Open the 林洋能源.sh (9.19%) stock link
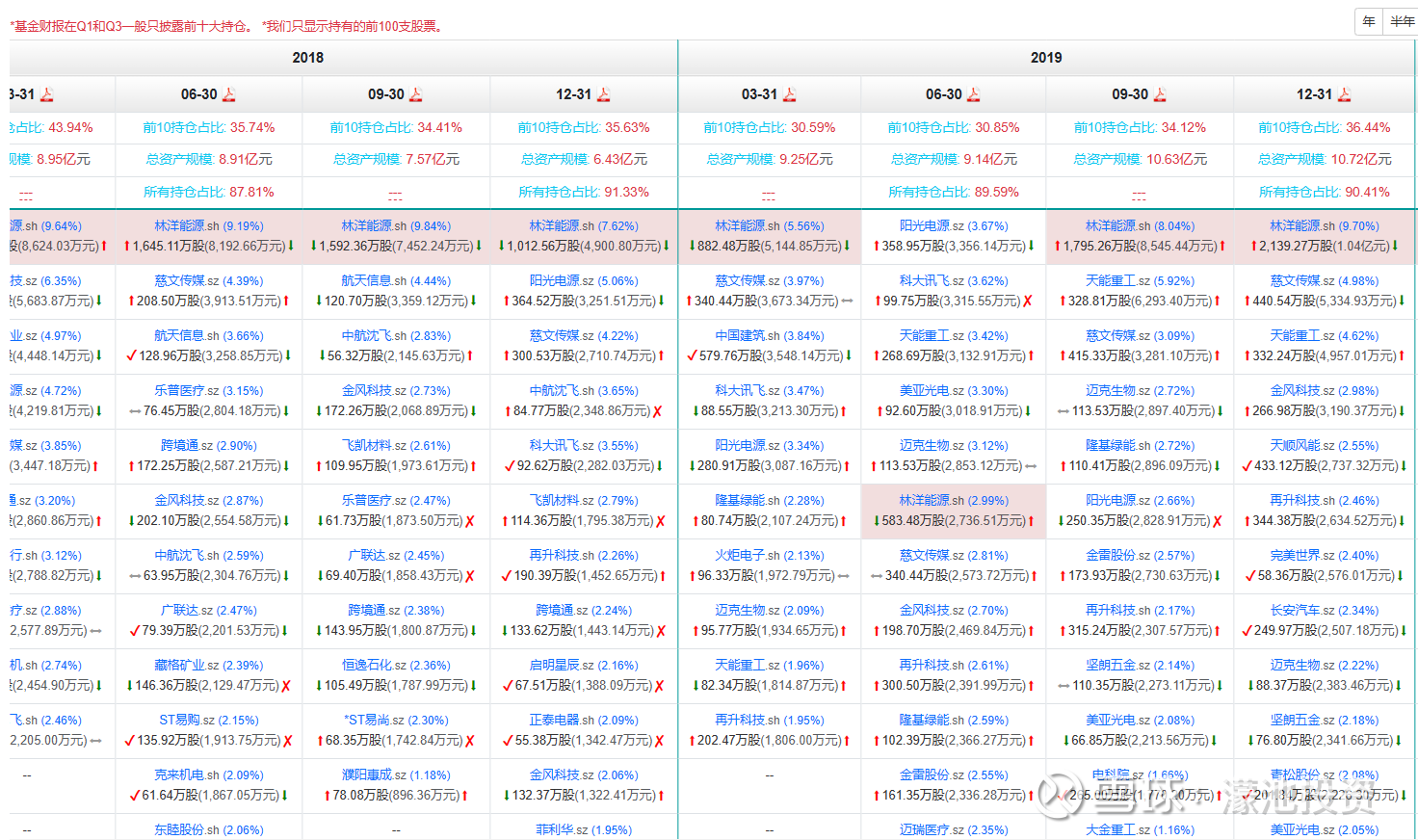 [x=209, y=226]
